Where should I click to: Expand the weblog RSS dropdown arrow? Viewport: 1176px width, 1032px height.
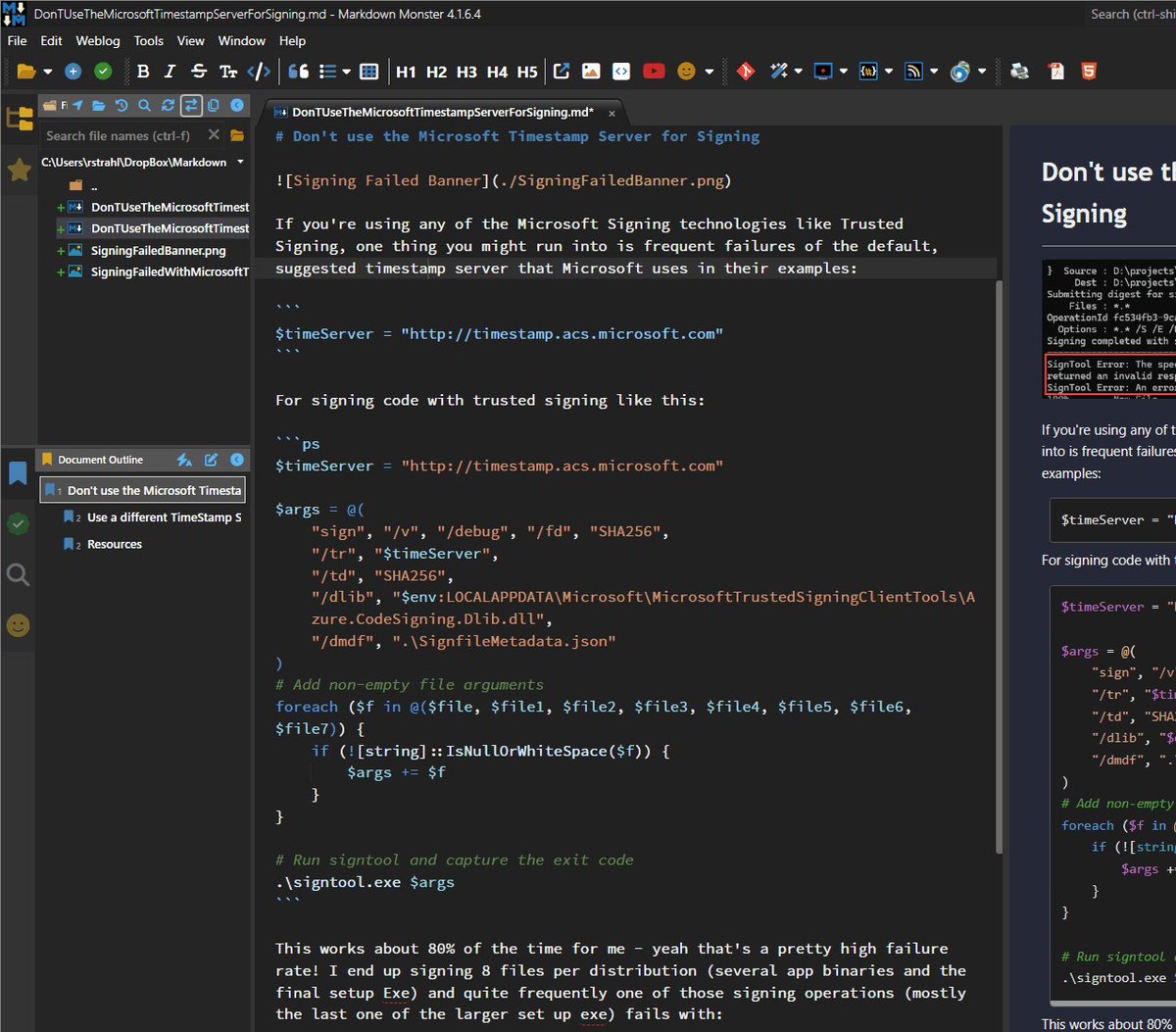coord(934,72)
